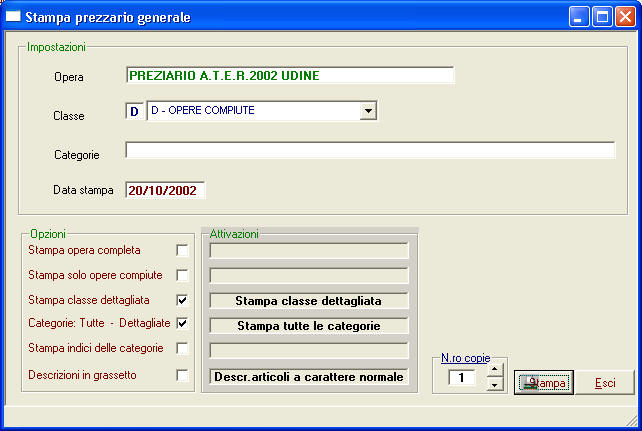Viewport: 642px width, 431px height.
Task: Click the Opera label
Action: (x=69, y=77)
